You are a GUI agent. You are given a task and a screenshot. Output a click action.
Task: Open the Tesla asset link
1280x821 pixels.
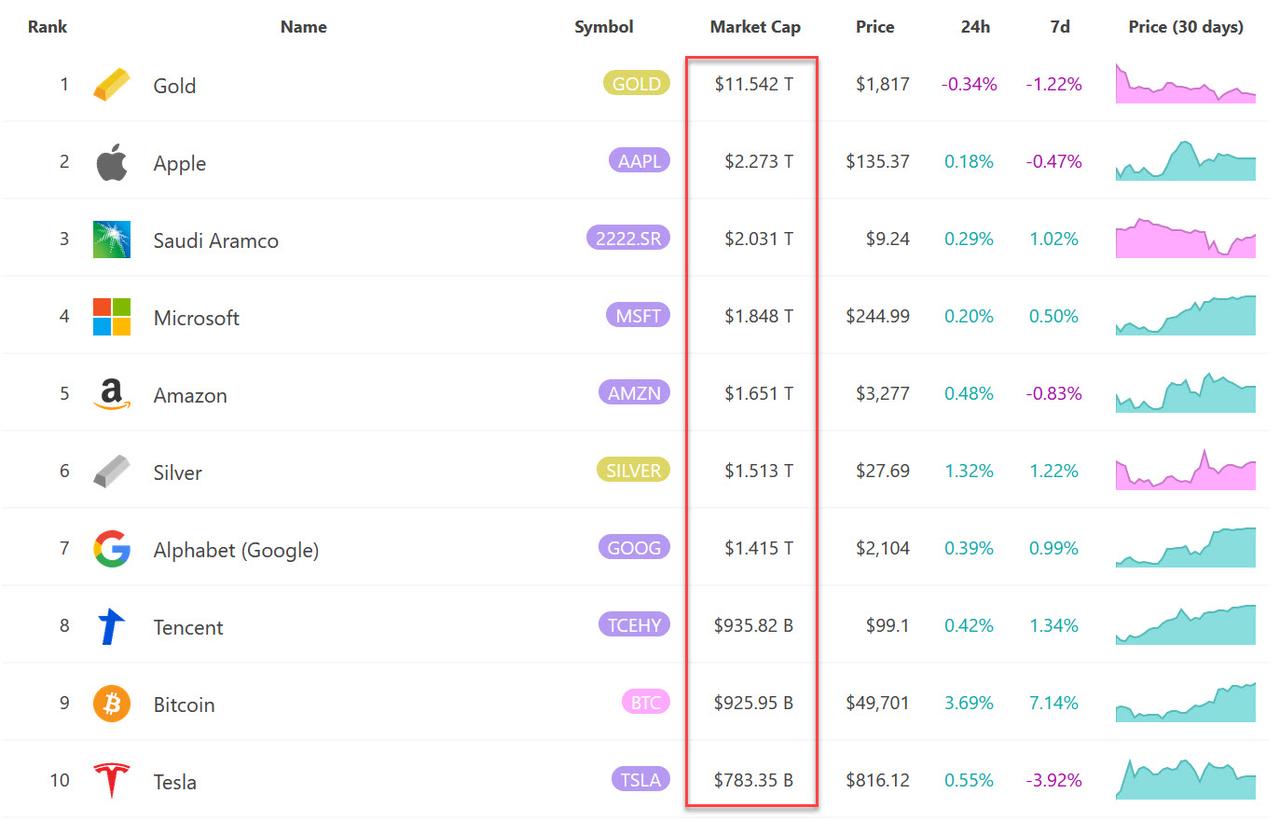point(175,782)
